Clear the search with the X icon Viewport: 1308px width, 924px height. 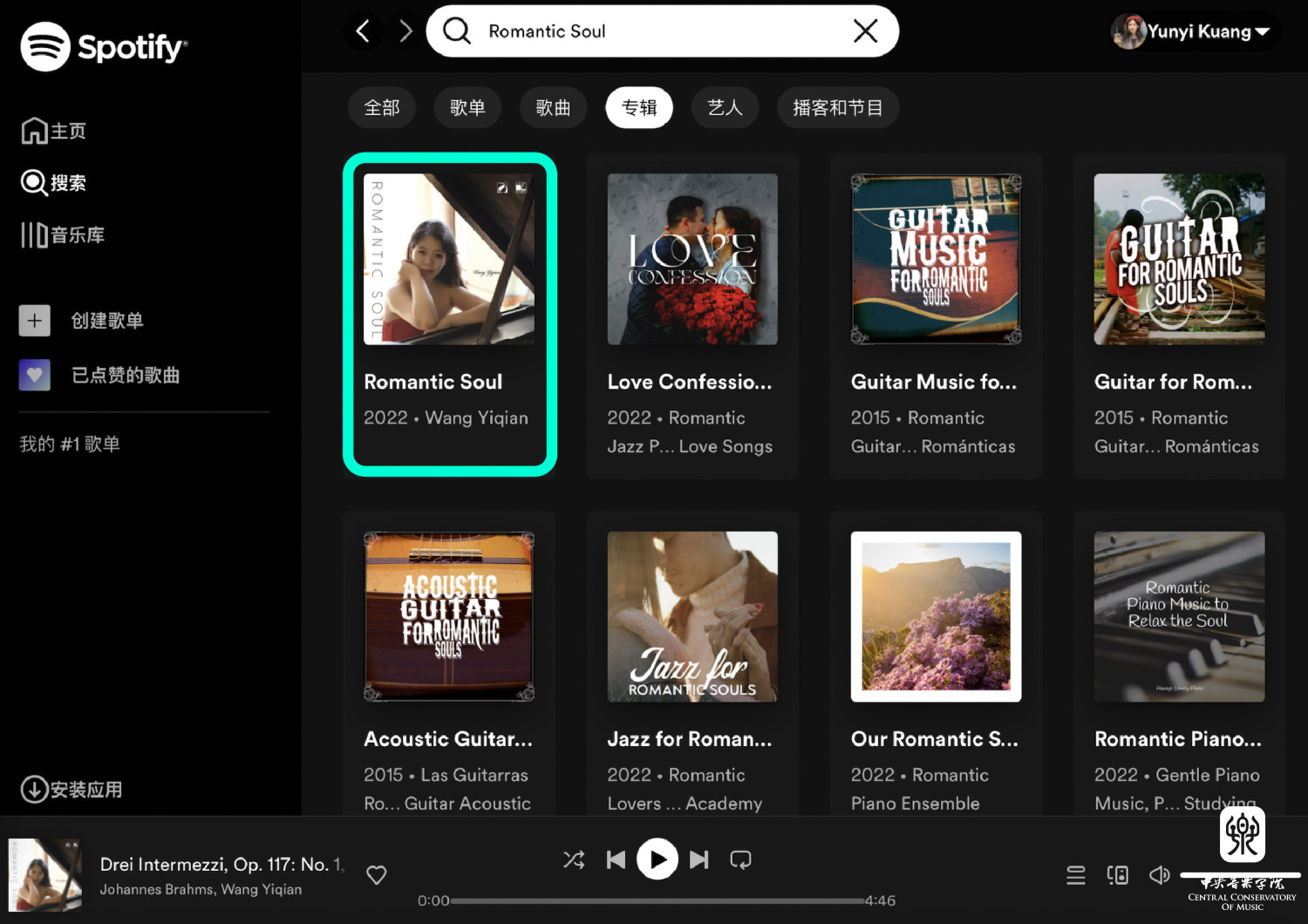(865, 31)
